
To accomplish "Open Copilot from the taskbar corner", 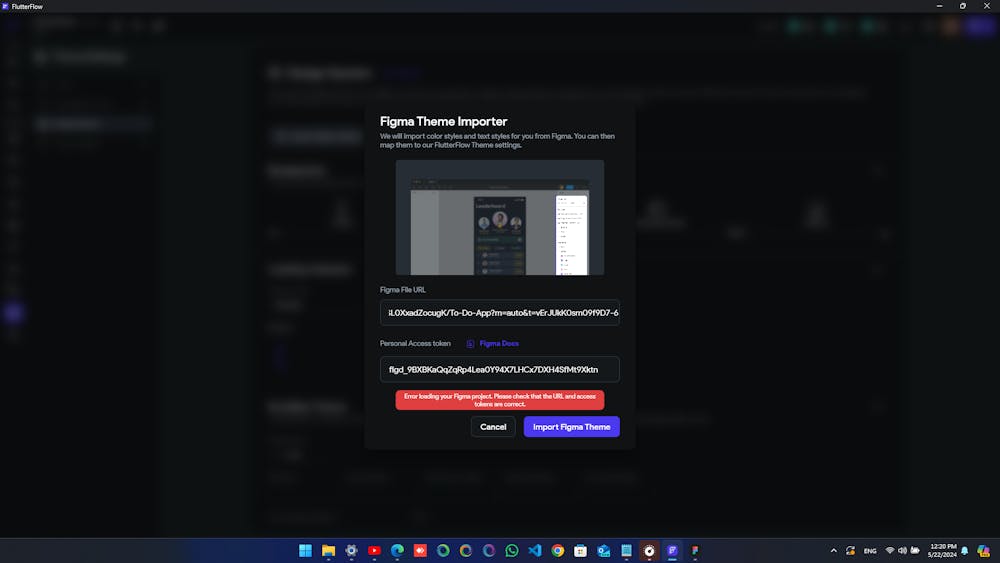I will pos(983,550).
